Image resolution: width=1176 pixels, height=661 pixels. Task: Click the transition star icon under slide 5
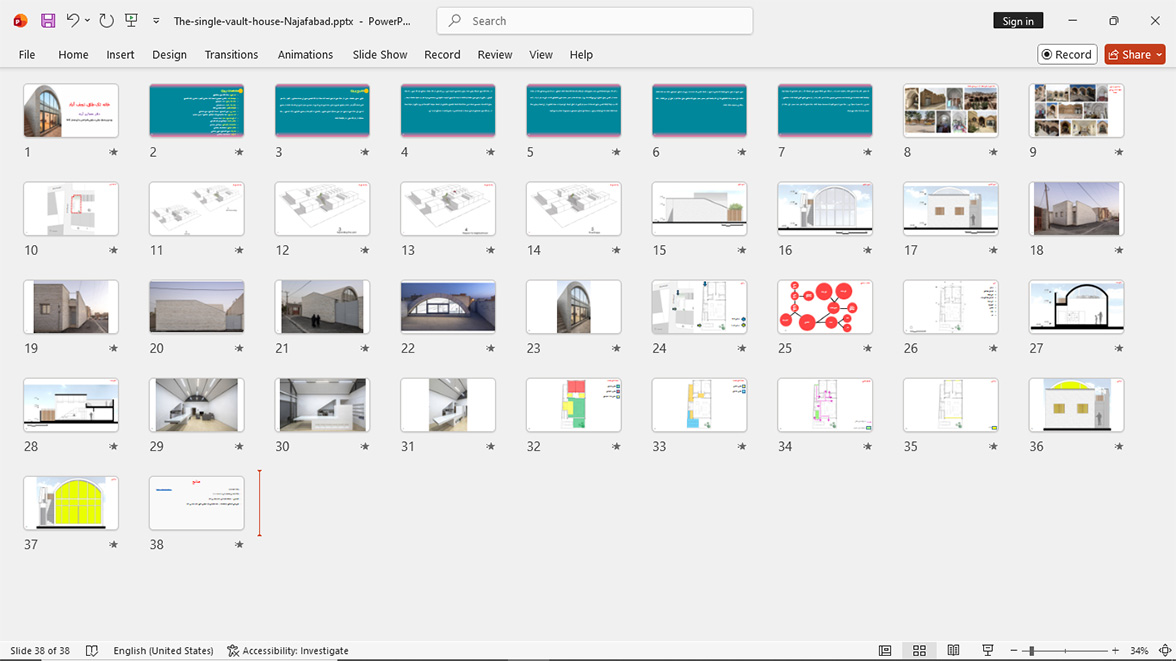[x=616, y=152]
